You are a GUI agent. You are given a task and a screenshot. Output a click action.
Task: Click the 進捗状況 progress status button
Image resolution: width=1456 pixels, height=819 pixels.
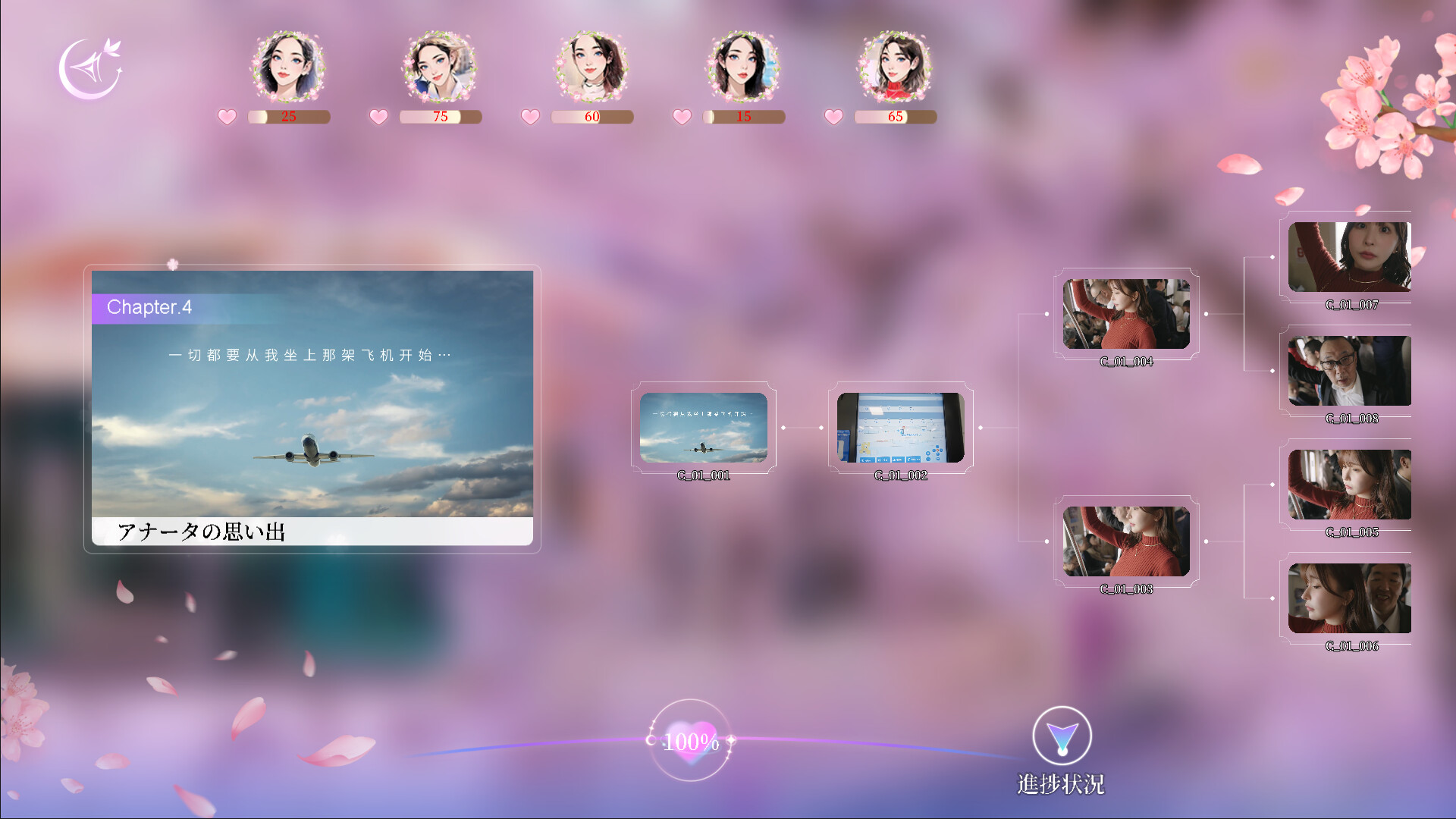click(1062, 736)
